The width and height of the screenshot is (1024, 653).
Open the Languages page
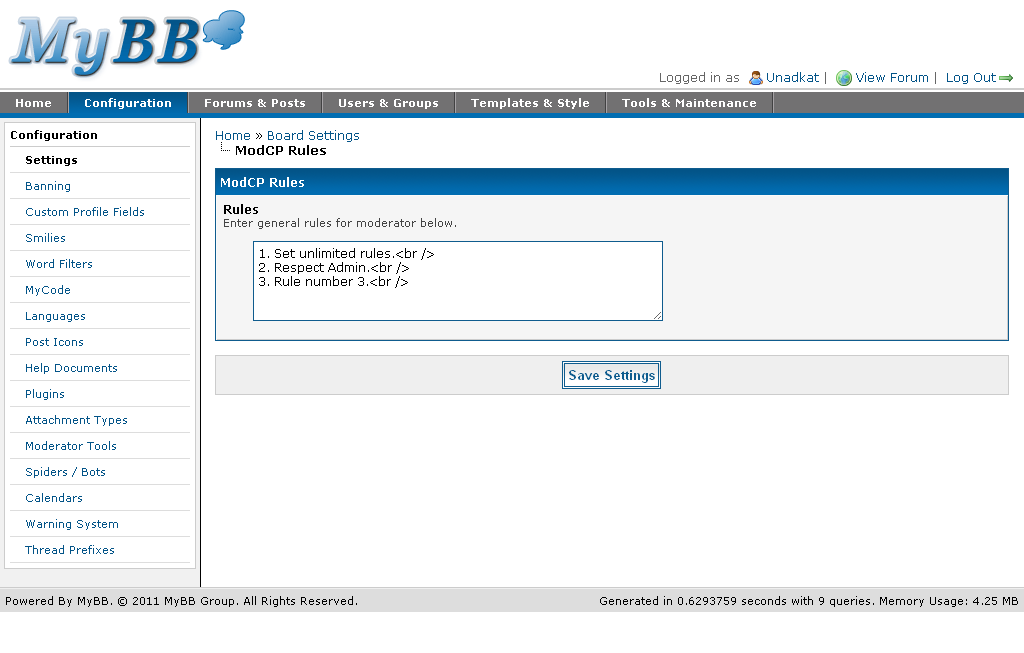[56, 316]
